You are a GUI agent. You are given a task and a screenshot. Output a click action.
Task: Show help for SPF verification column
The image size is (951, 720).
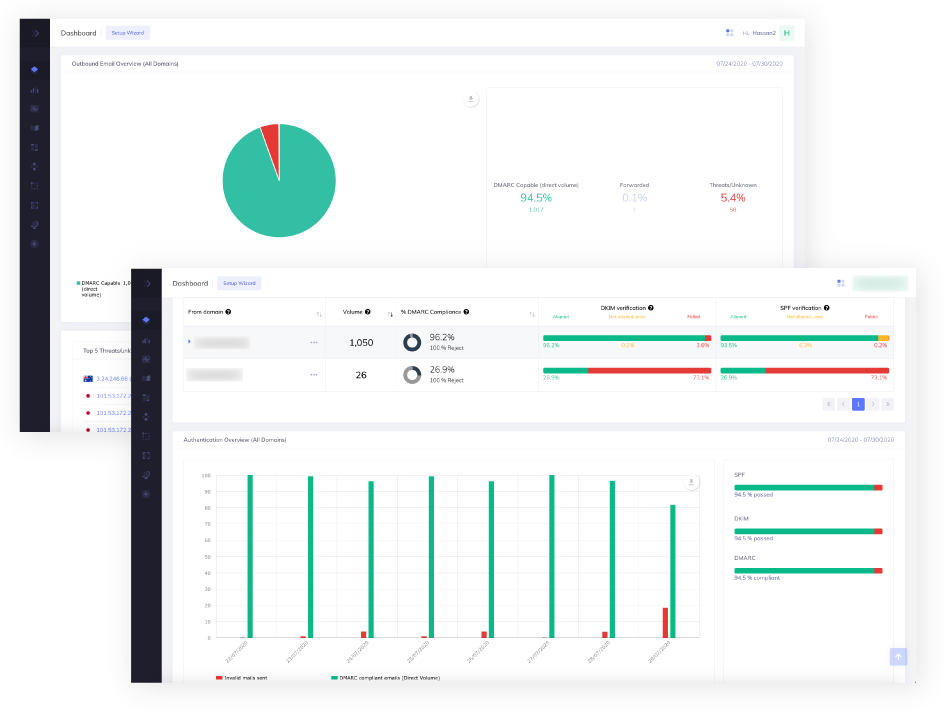pos(827,308)
